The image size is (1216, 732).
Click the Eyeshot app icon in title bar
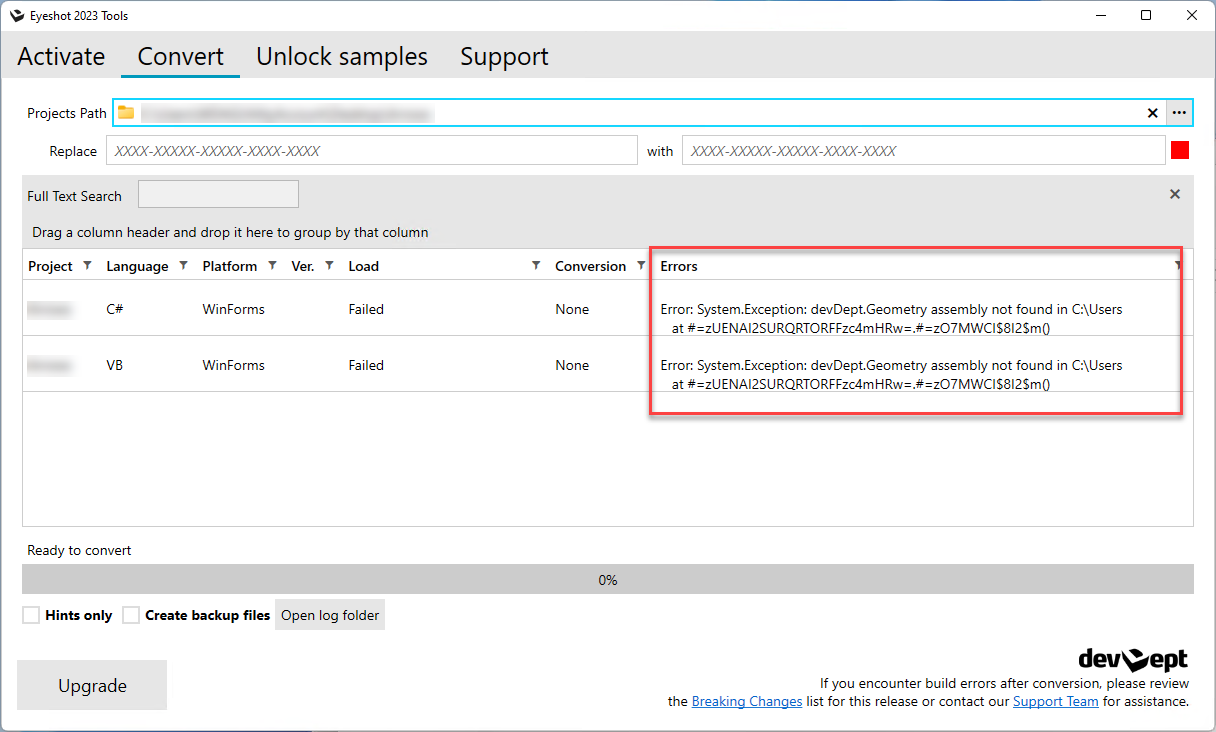click(x=16, y=15)
